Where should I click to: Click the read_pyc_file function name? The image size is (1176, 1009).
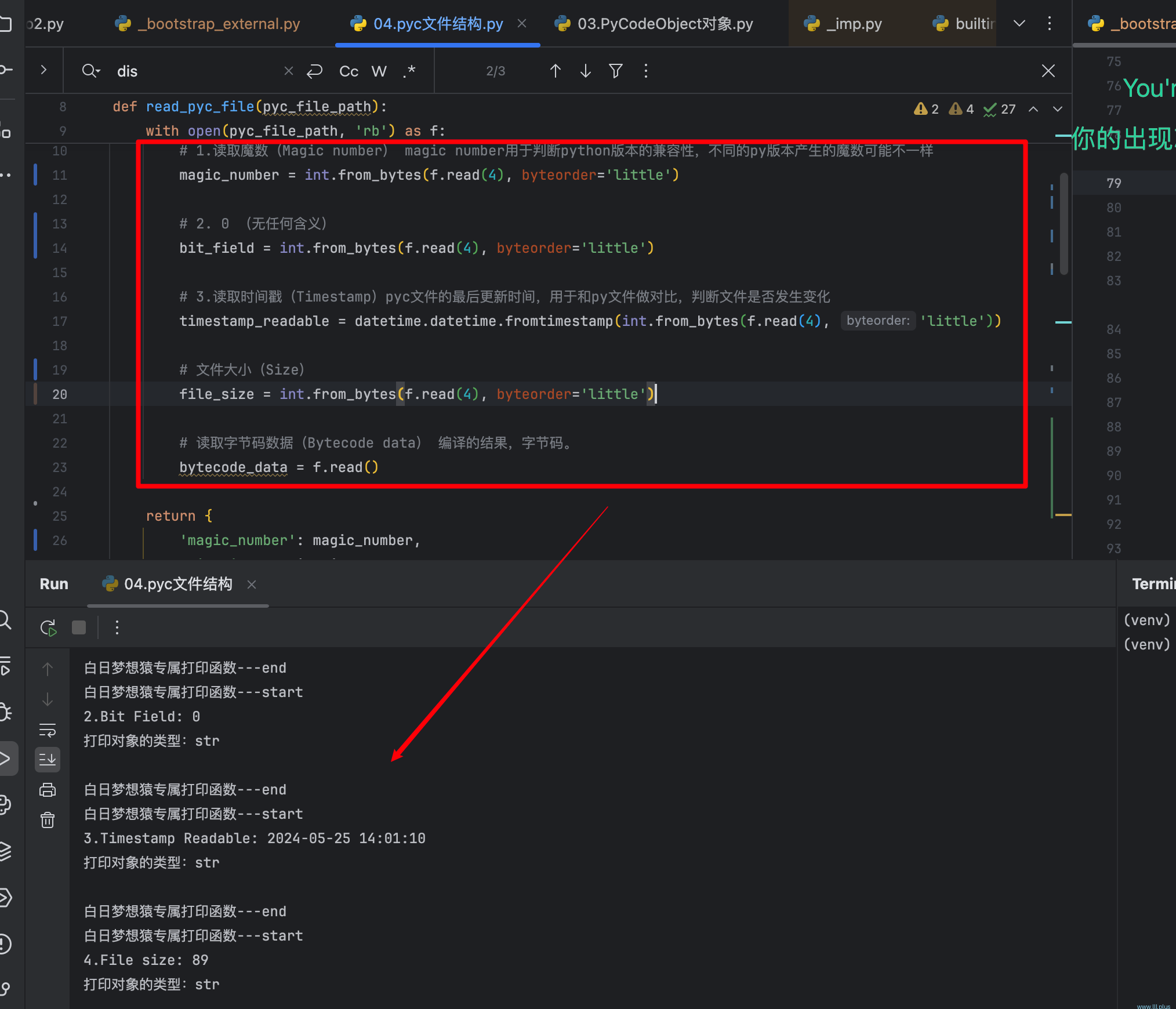[200, 107]
